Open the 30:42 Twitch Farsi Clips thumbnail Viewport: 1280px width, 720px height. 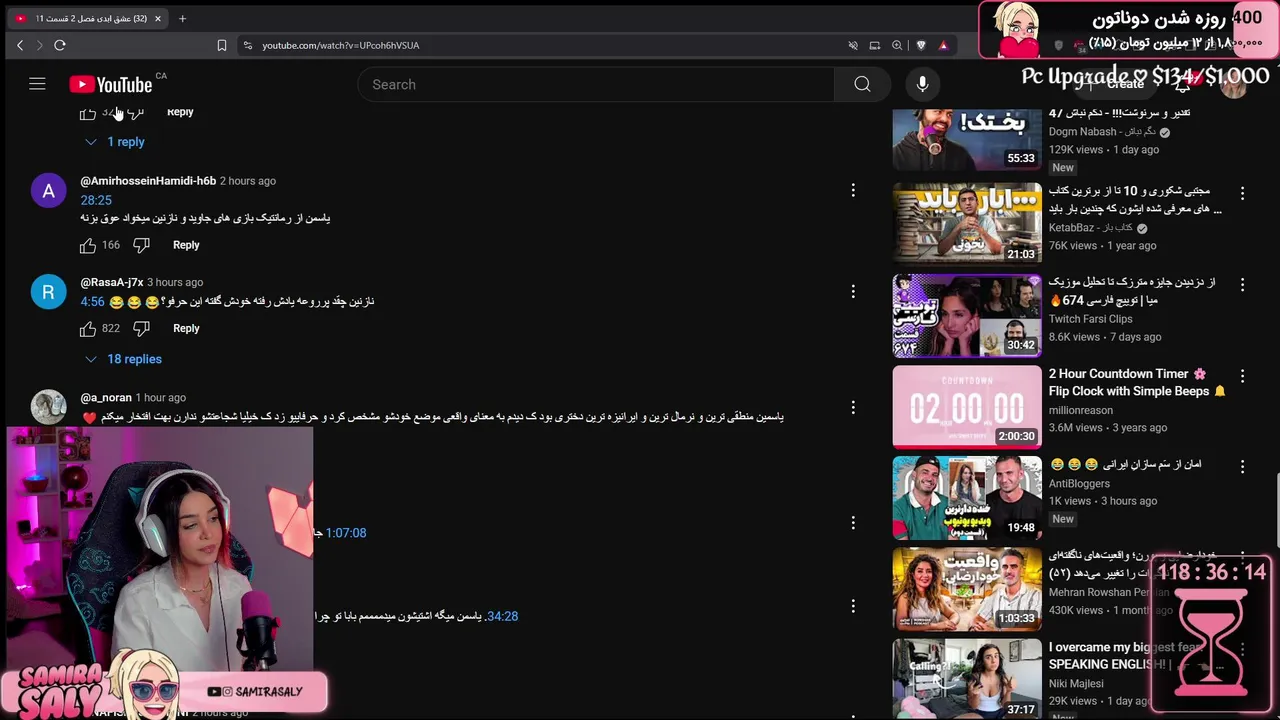click(967, 315)
